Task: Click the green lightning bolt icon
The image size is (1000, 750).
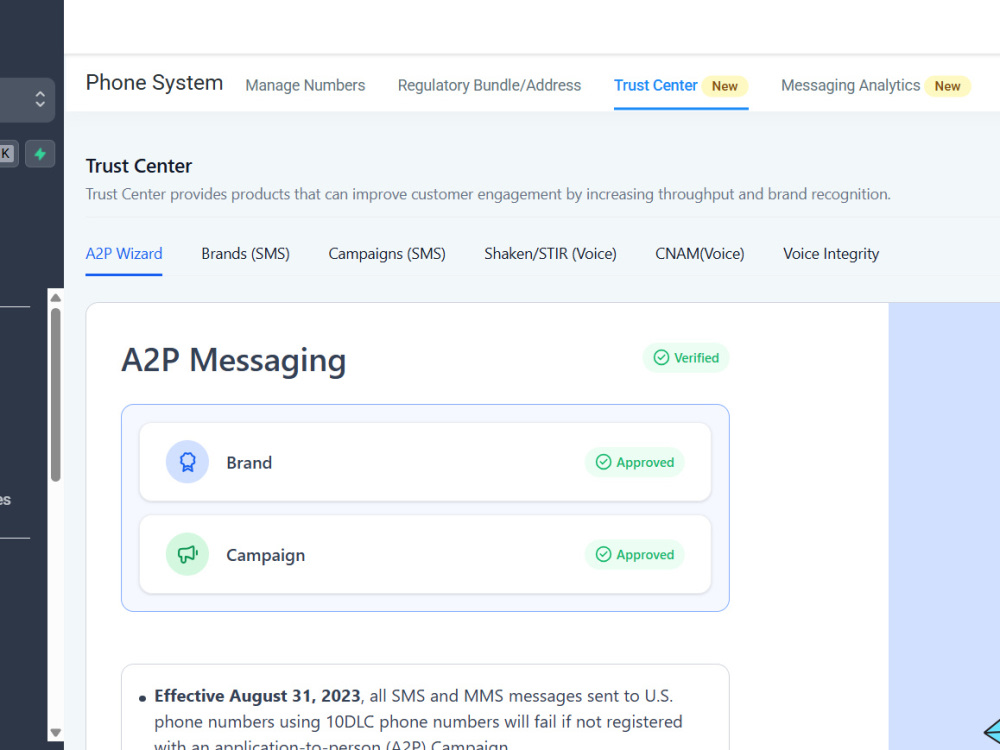Action: click(x=40, y=154)
